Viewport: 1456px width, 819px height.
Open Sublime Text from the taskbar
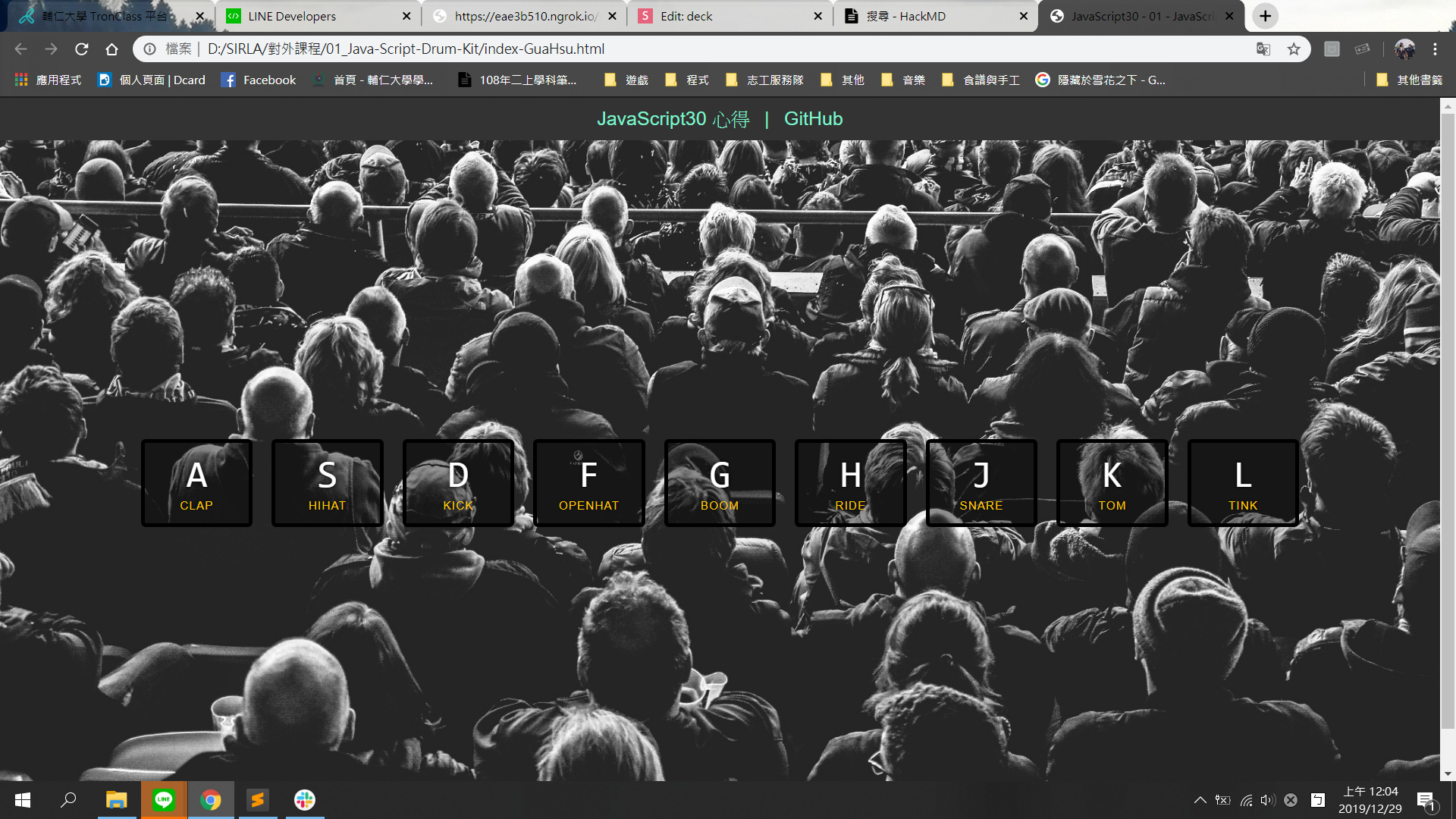(258, 799)
